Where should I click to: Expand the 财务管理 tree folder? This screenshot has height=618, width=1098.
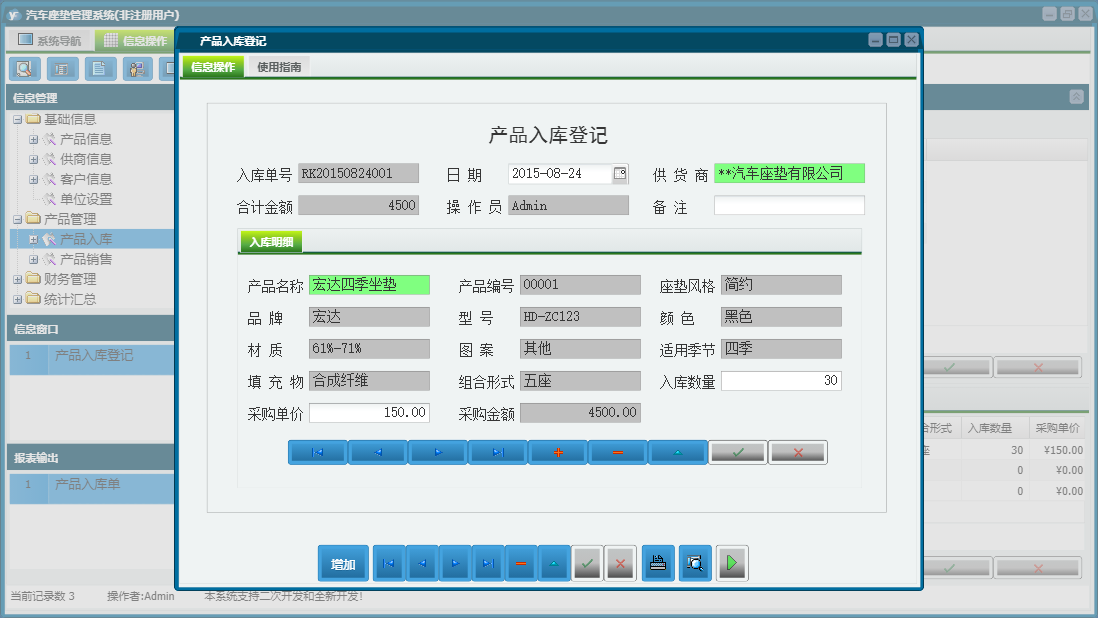point(18,279)
